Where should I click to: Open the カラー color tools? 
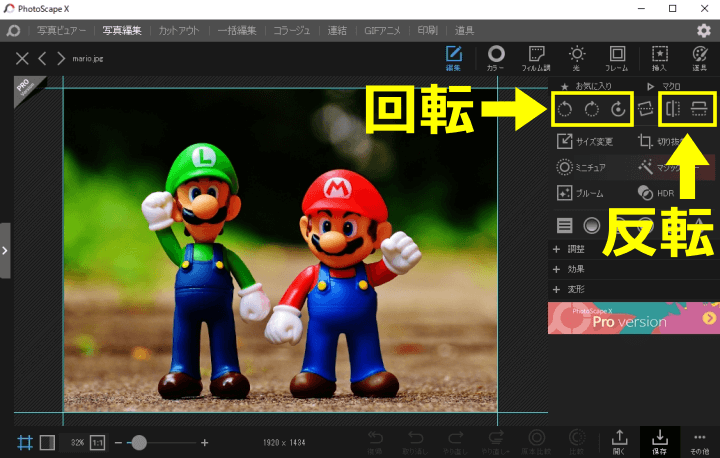pyautogui.click(x=495, y=58)
